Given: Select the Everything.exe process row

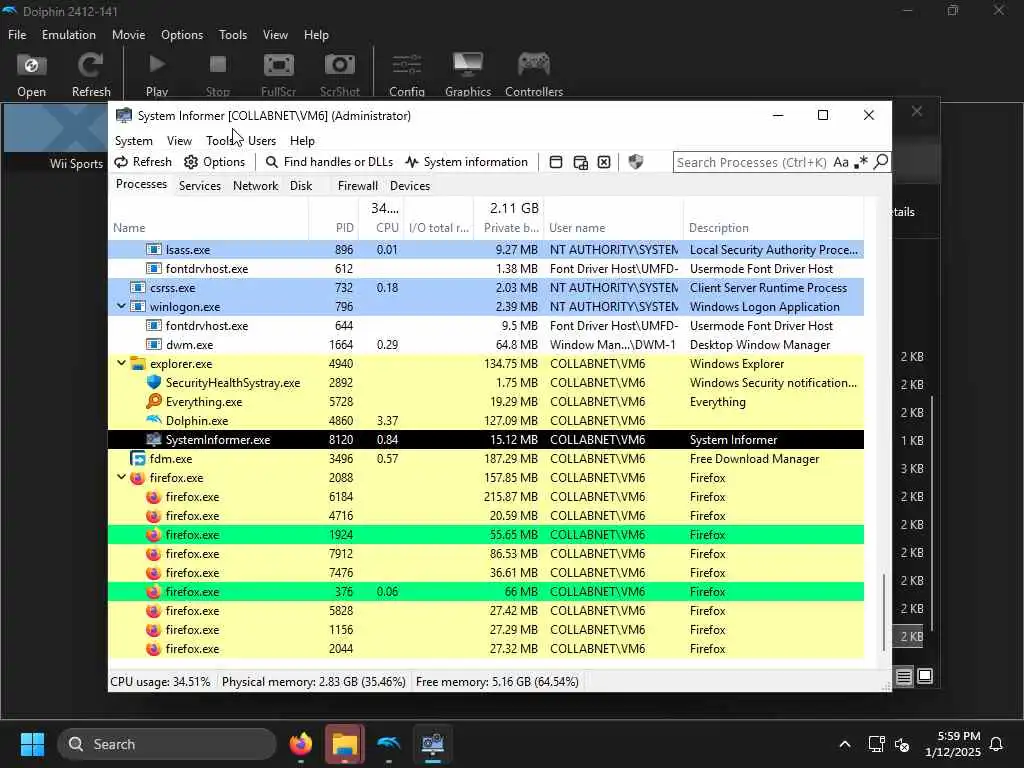Looking at the screenshot, I should tap(486, 402).
